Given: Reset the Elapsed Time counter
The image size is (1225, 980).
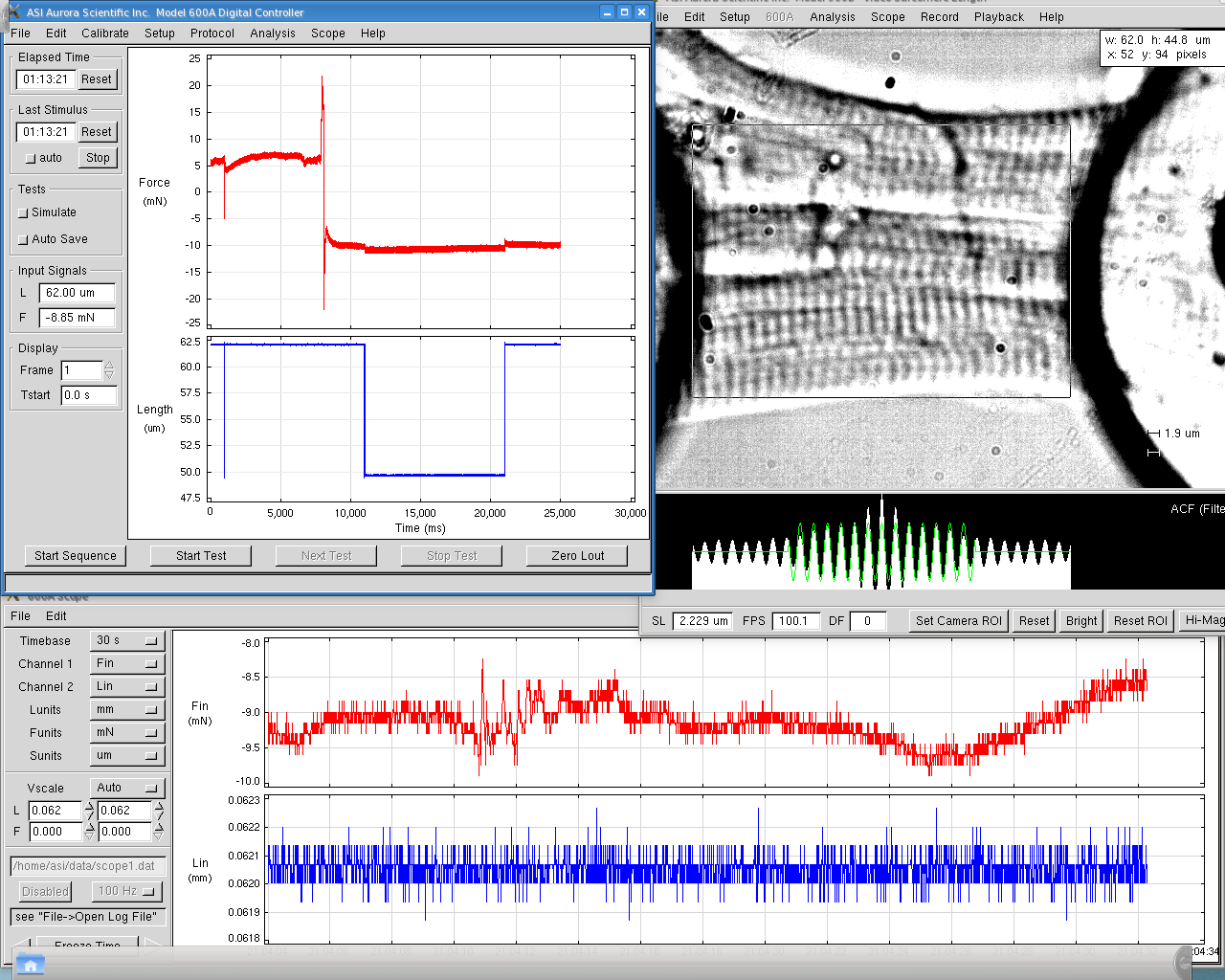Looking at the screenshot, I should [x=97, y=79].
